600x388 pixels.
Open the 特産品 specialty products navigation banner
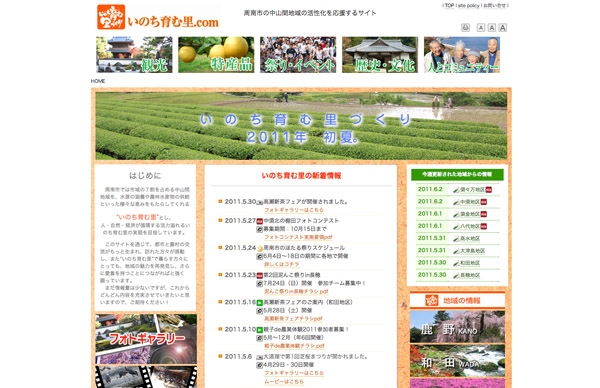coord(216,55)
